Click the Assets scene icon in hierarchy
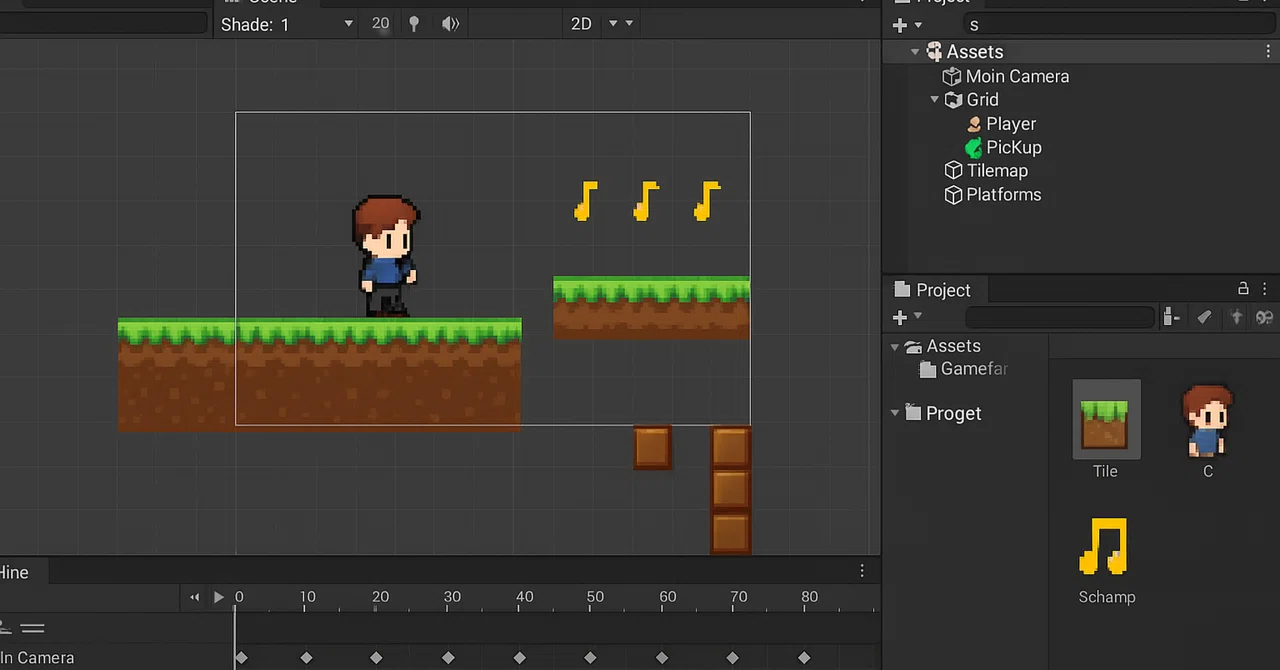This screenshot has height=670, width=1280. coord(934,52)
